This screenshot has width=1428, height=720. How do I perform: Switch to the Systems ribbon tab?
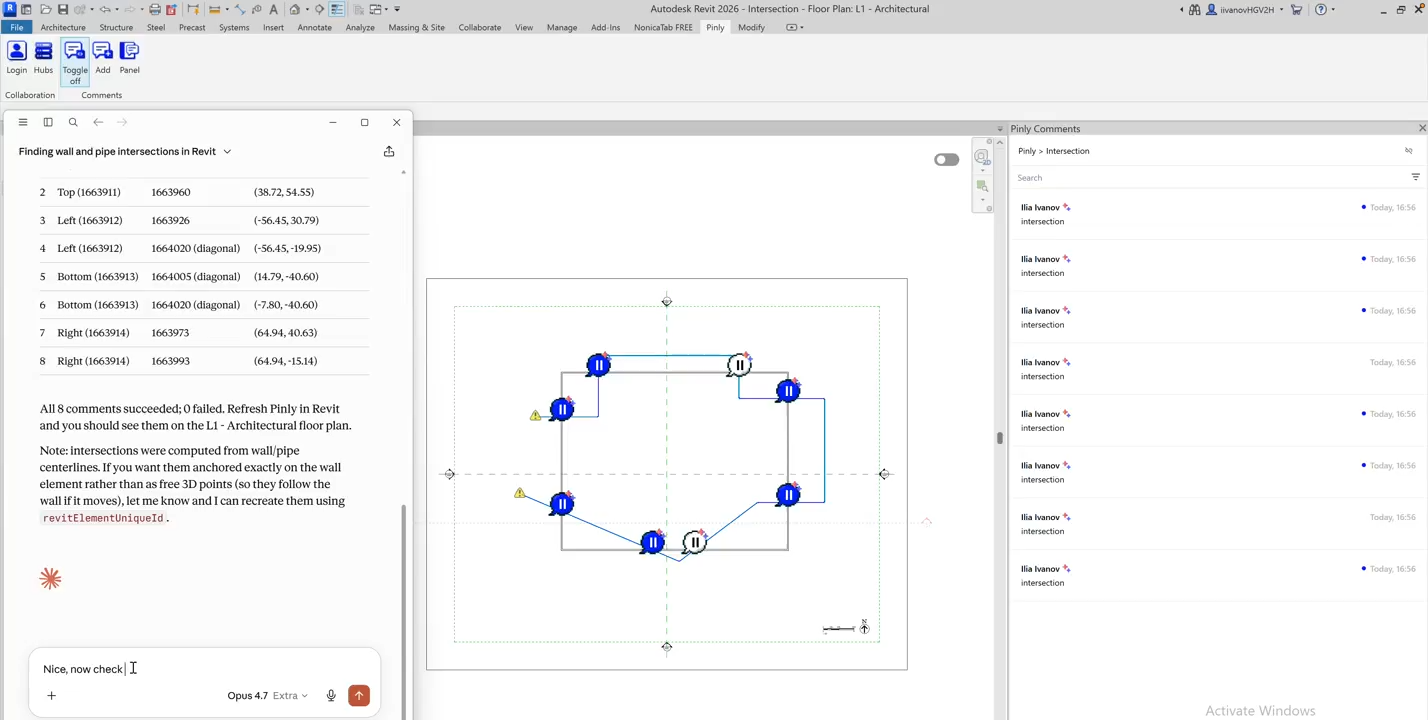point(234,27)
